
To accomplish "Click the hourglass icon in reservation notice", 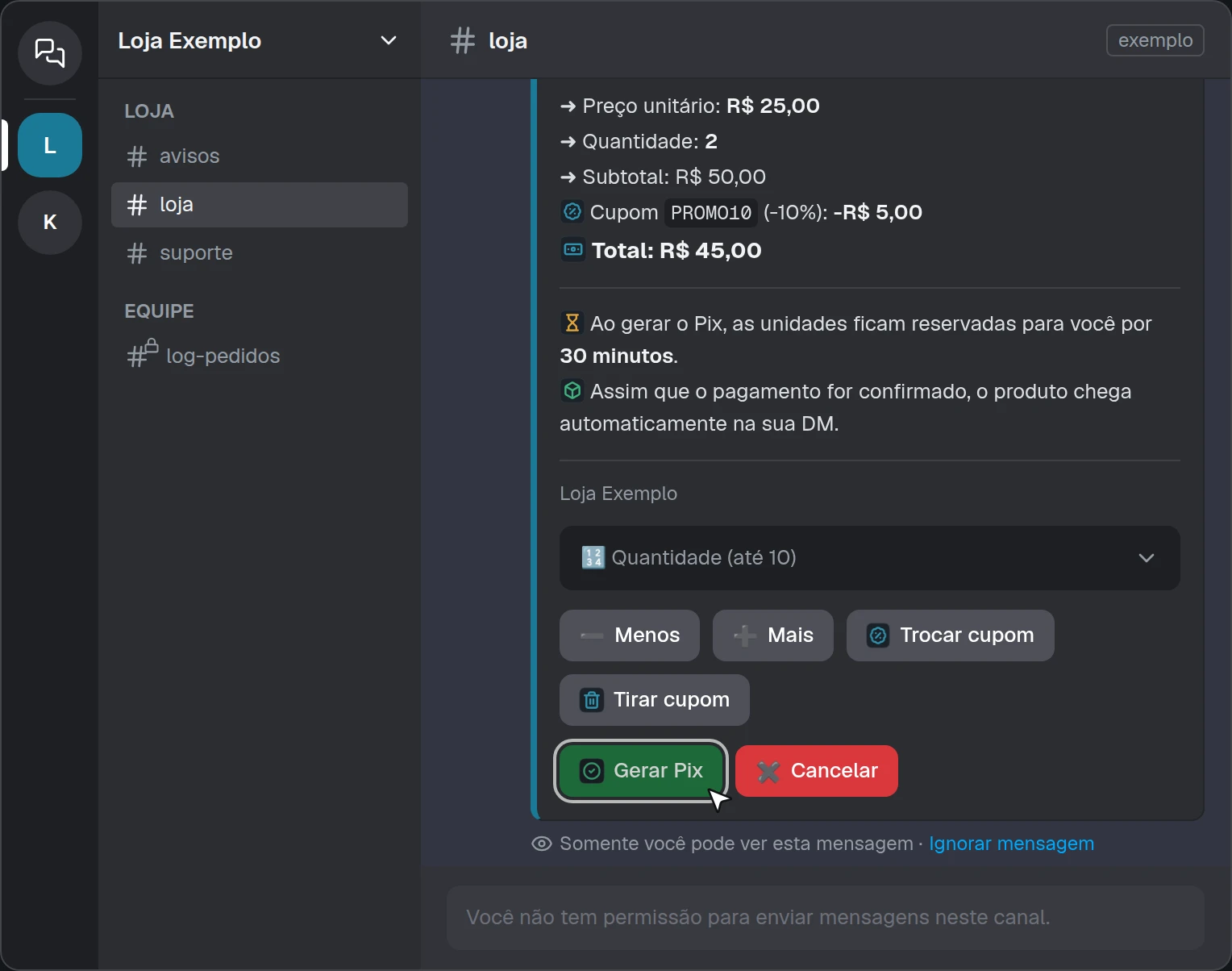I will click(572, 323).
